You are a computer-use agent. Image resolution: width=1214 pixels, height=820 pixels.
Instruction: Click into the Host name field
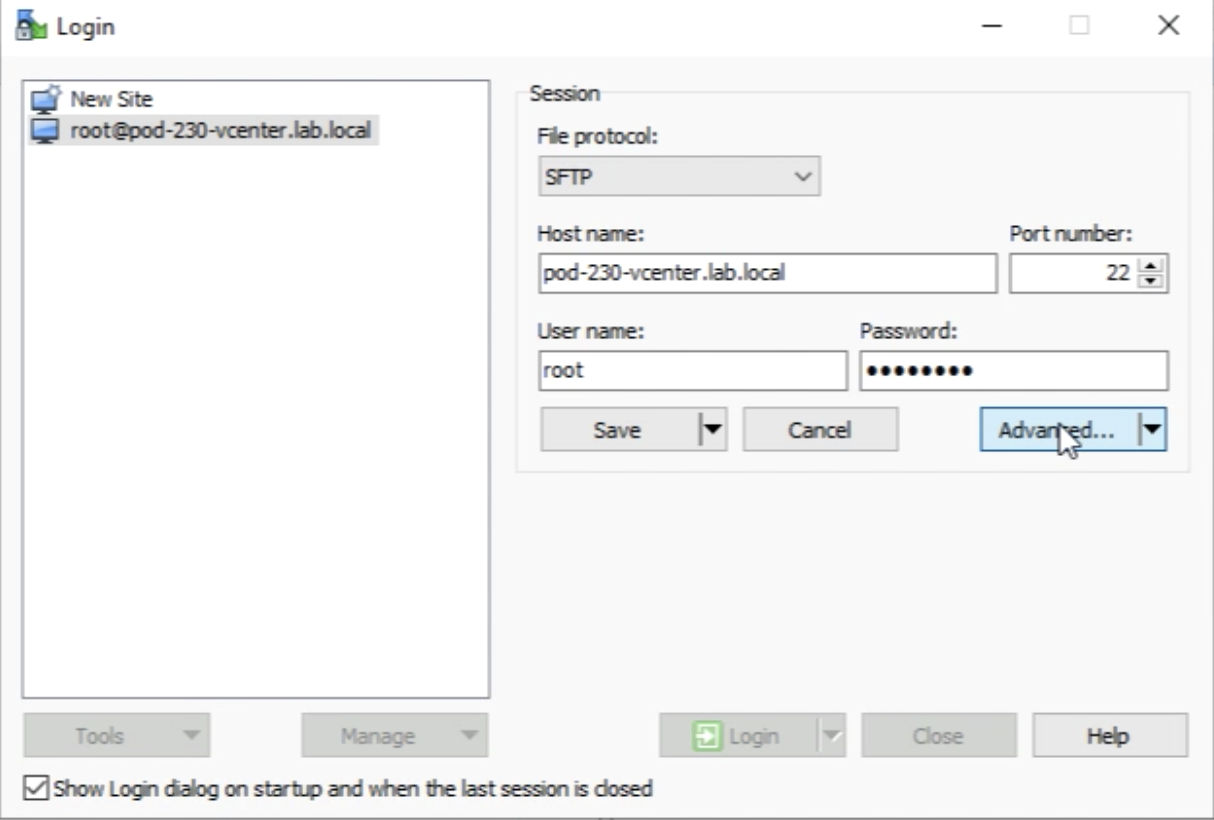[x=766, y=273]
